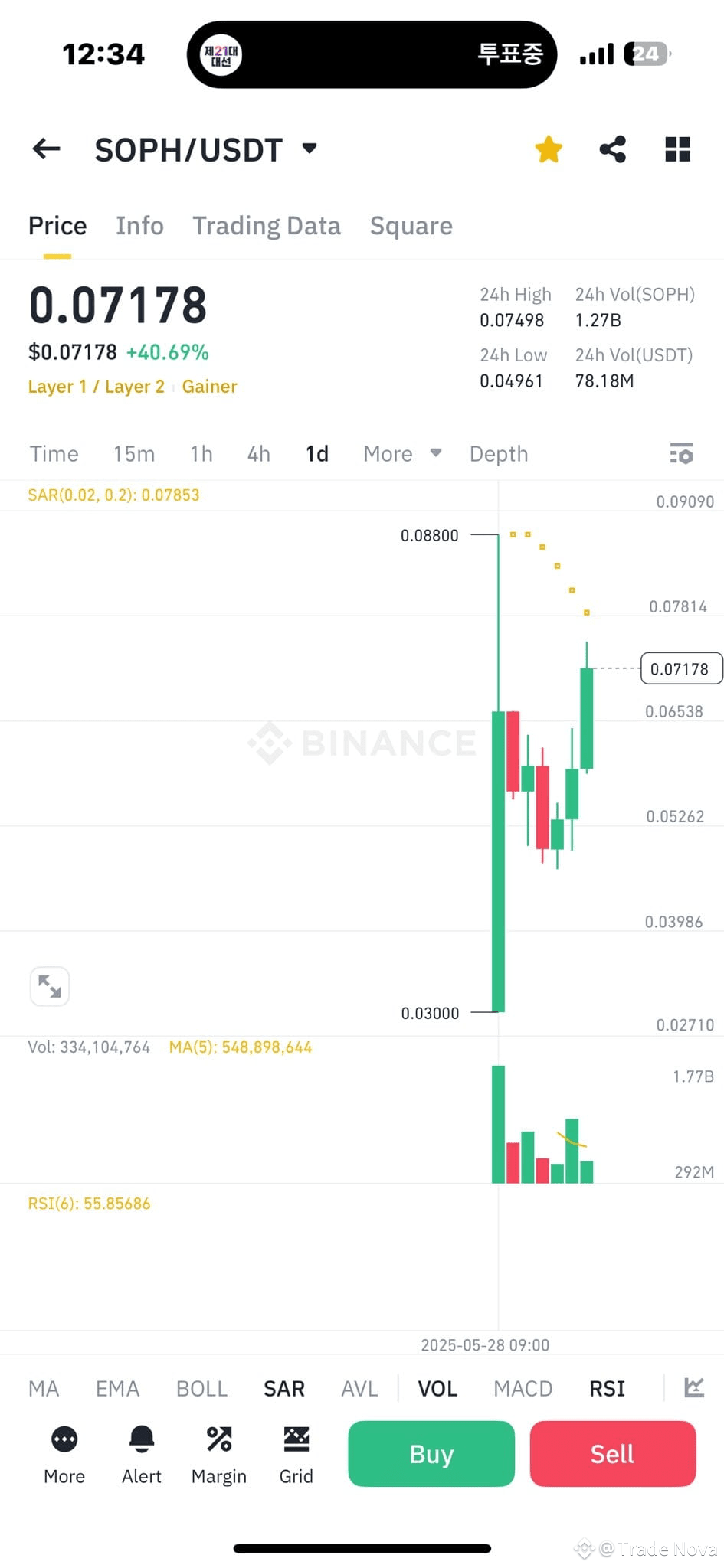
Task: Expand chart to fullscreen with the arrows icon
Action: tap(49, 986)
